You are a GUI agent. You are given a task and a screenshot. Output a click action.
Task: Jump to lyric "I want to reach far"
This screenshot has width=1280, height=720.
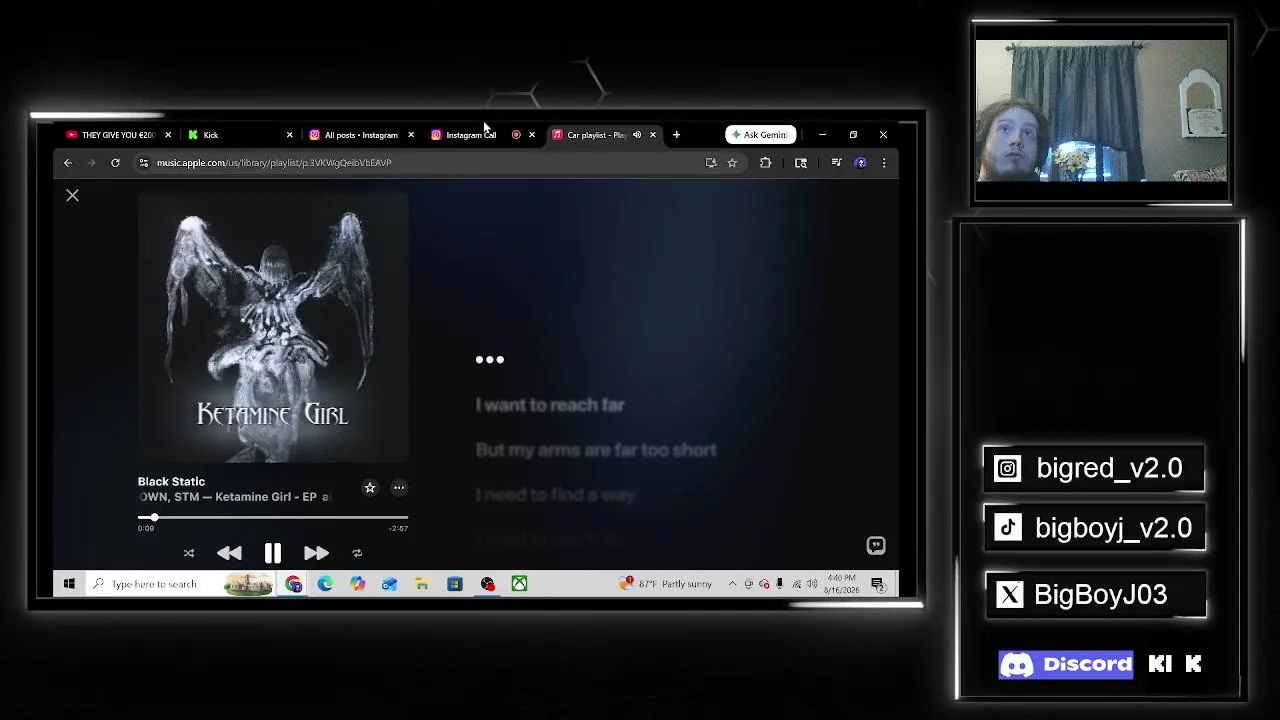[x=550, y=405]
